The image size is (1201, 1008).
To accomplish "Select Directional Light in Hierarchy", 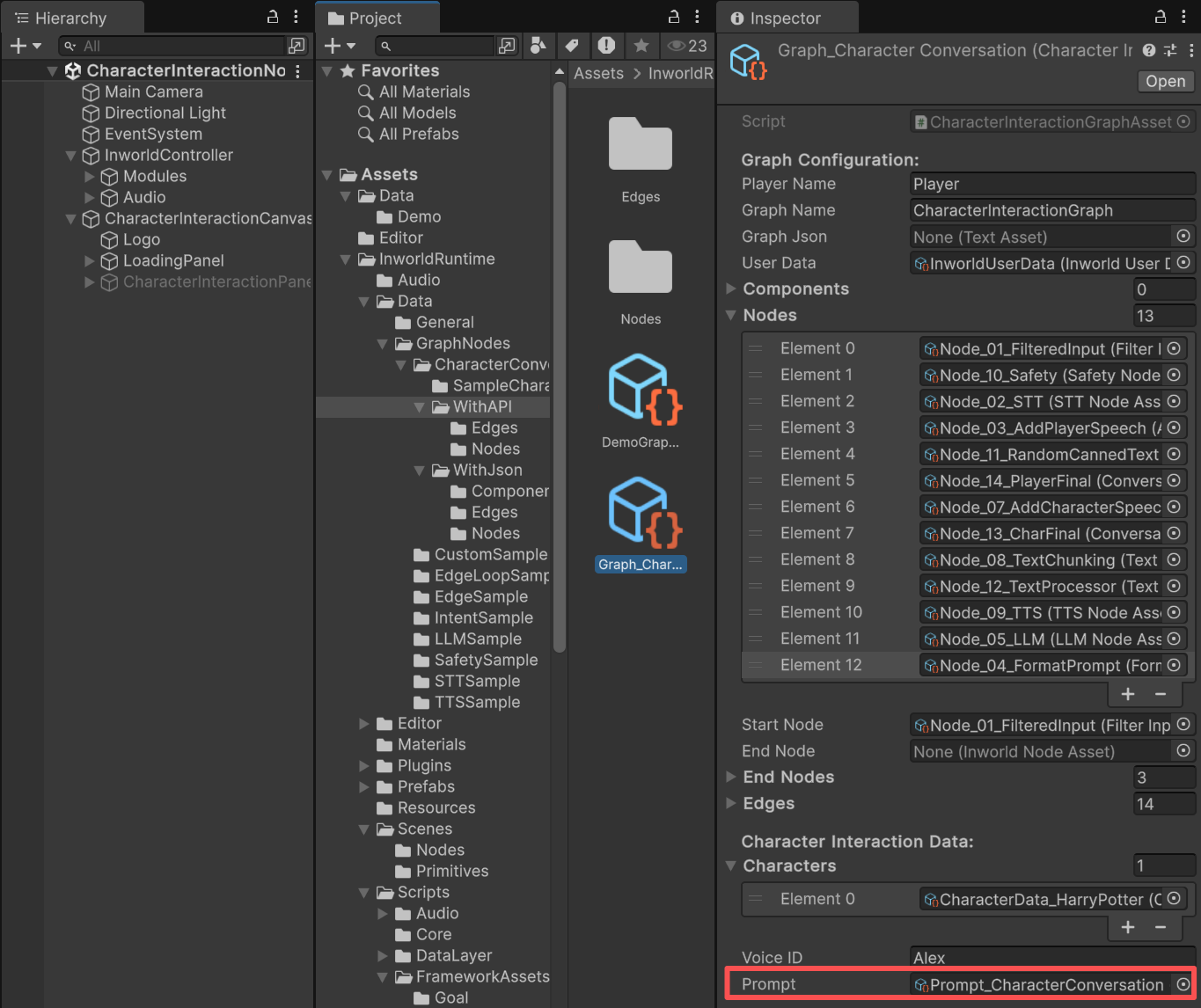I will [x=165, y=113].
